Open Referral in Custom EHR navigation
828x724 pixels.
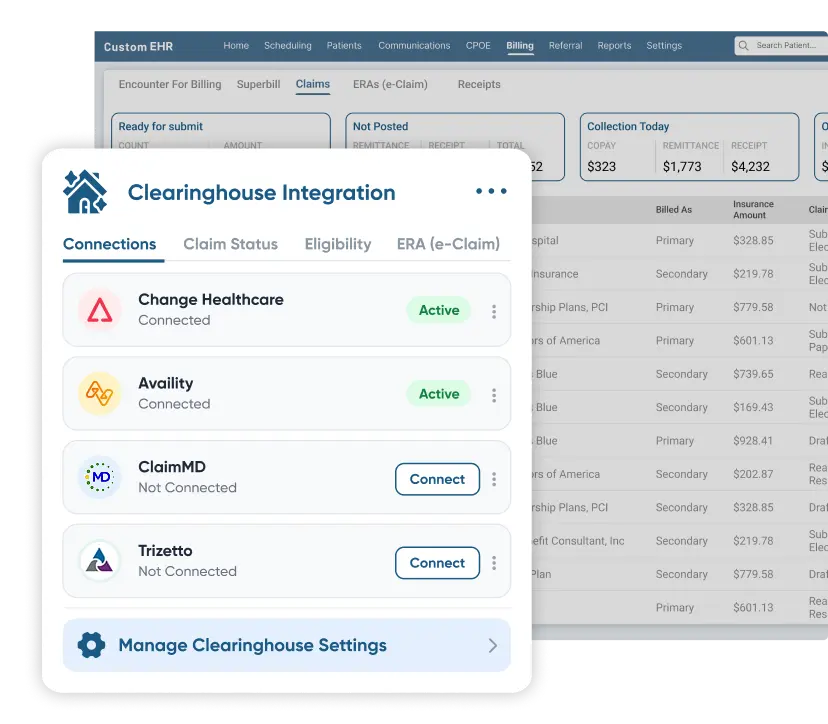(565, 45)
